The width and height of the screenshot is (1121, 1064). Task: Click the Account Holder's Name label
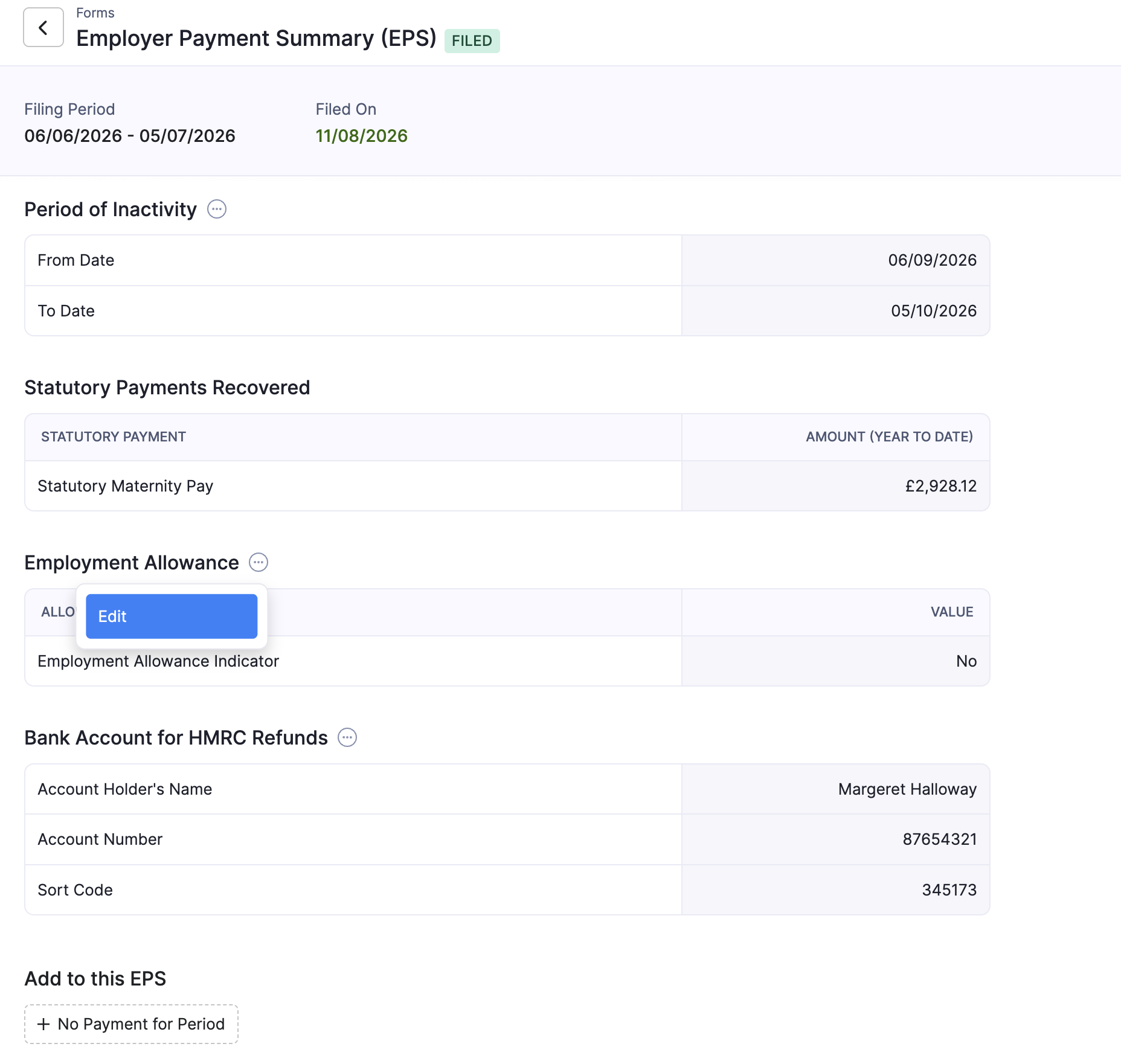coord(125,789)
